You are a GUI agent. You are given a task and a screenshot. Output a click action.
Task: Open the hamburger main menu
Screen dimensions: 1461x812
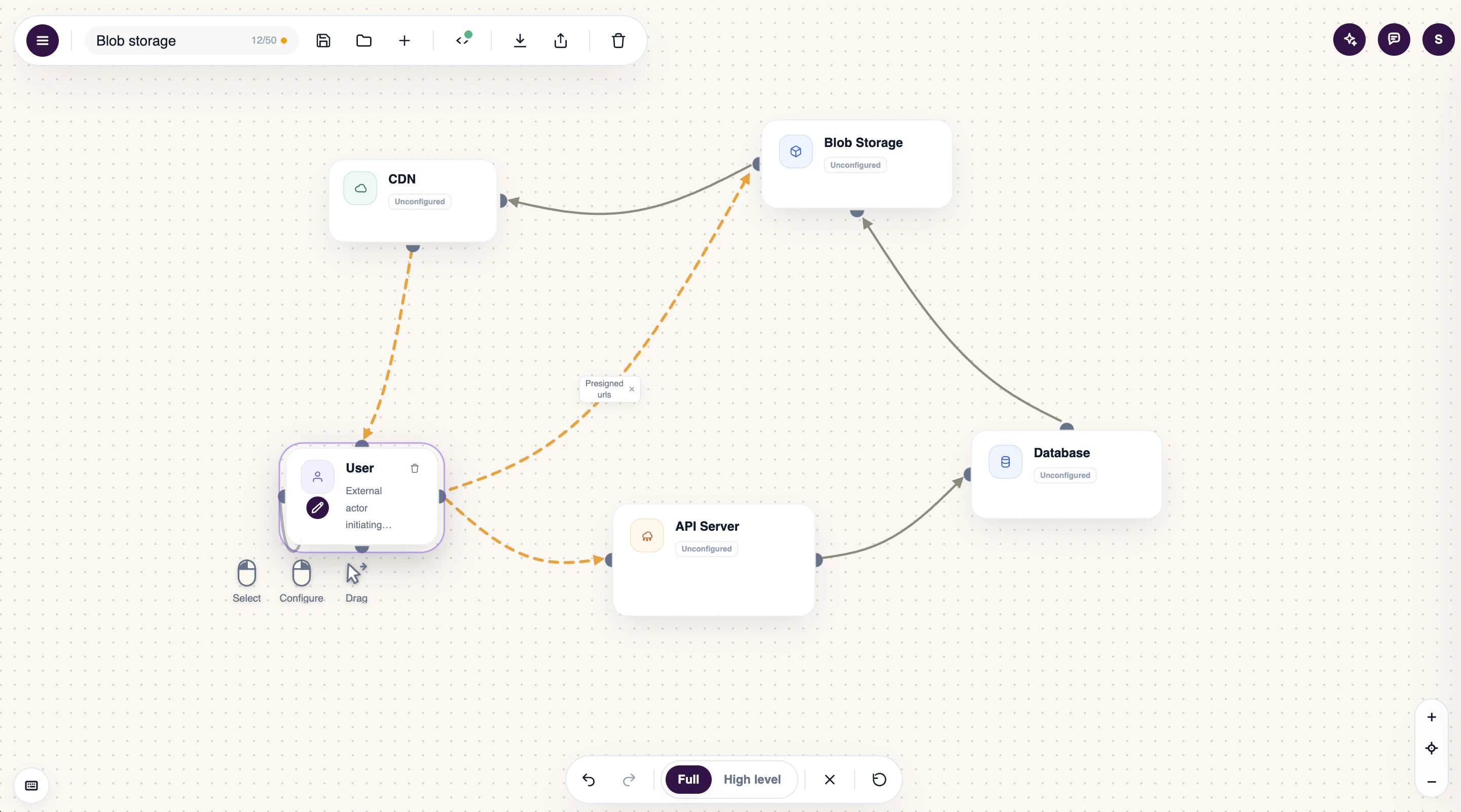coord(43,40)
